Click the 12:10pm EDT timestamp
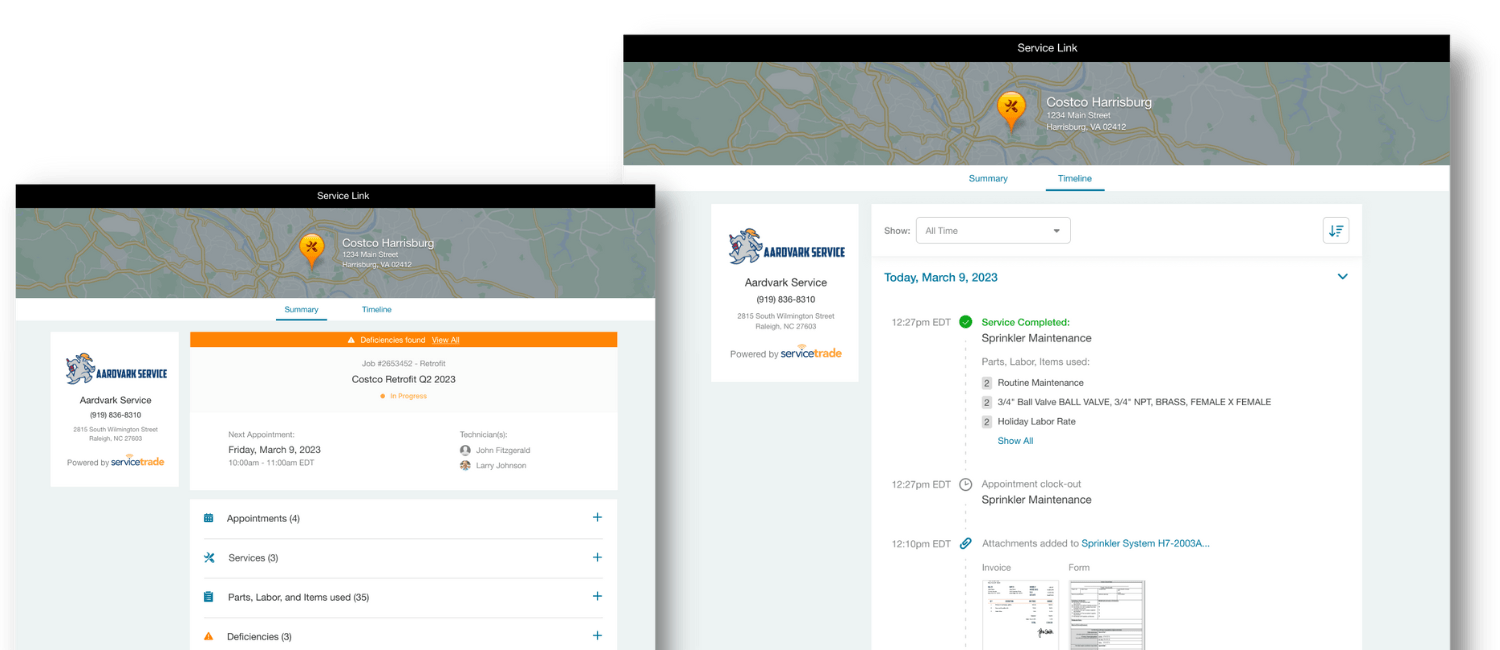The width and height of the screenshot is (1500, 650). point(921,544)
